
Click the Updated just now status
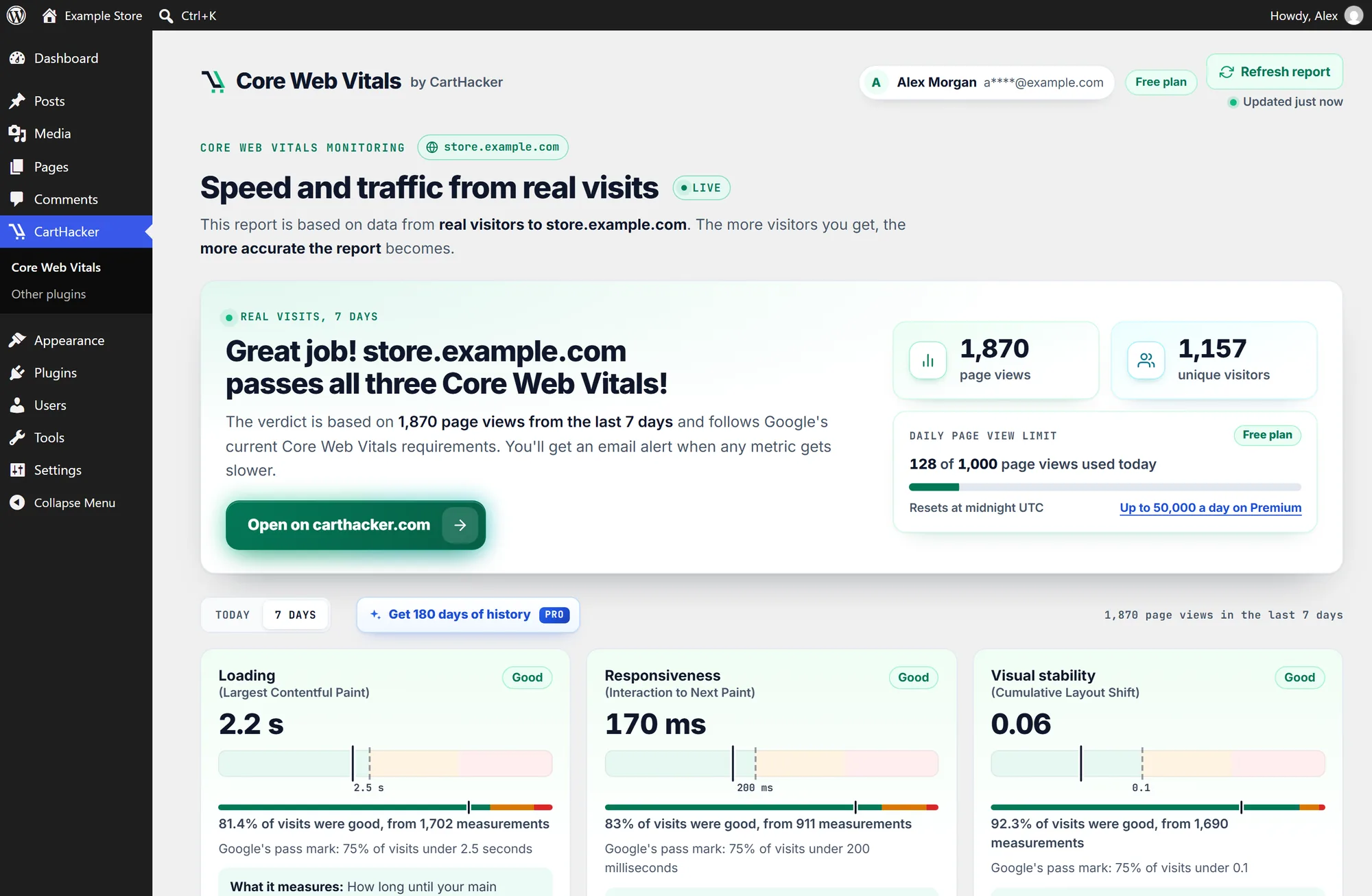click(x=1286, y=102)
